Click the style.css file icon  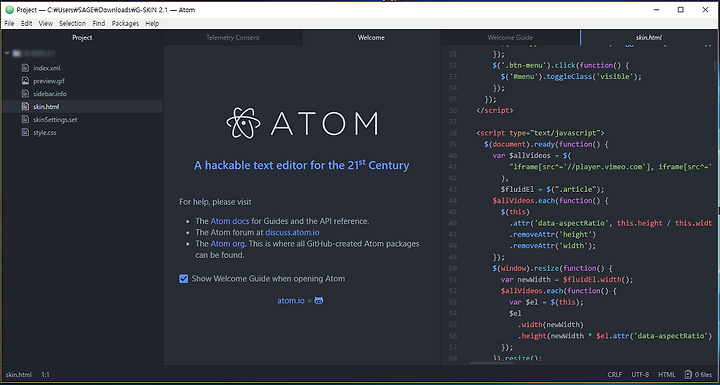(x=25, y=132)
